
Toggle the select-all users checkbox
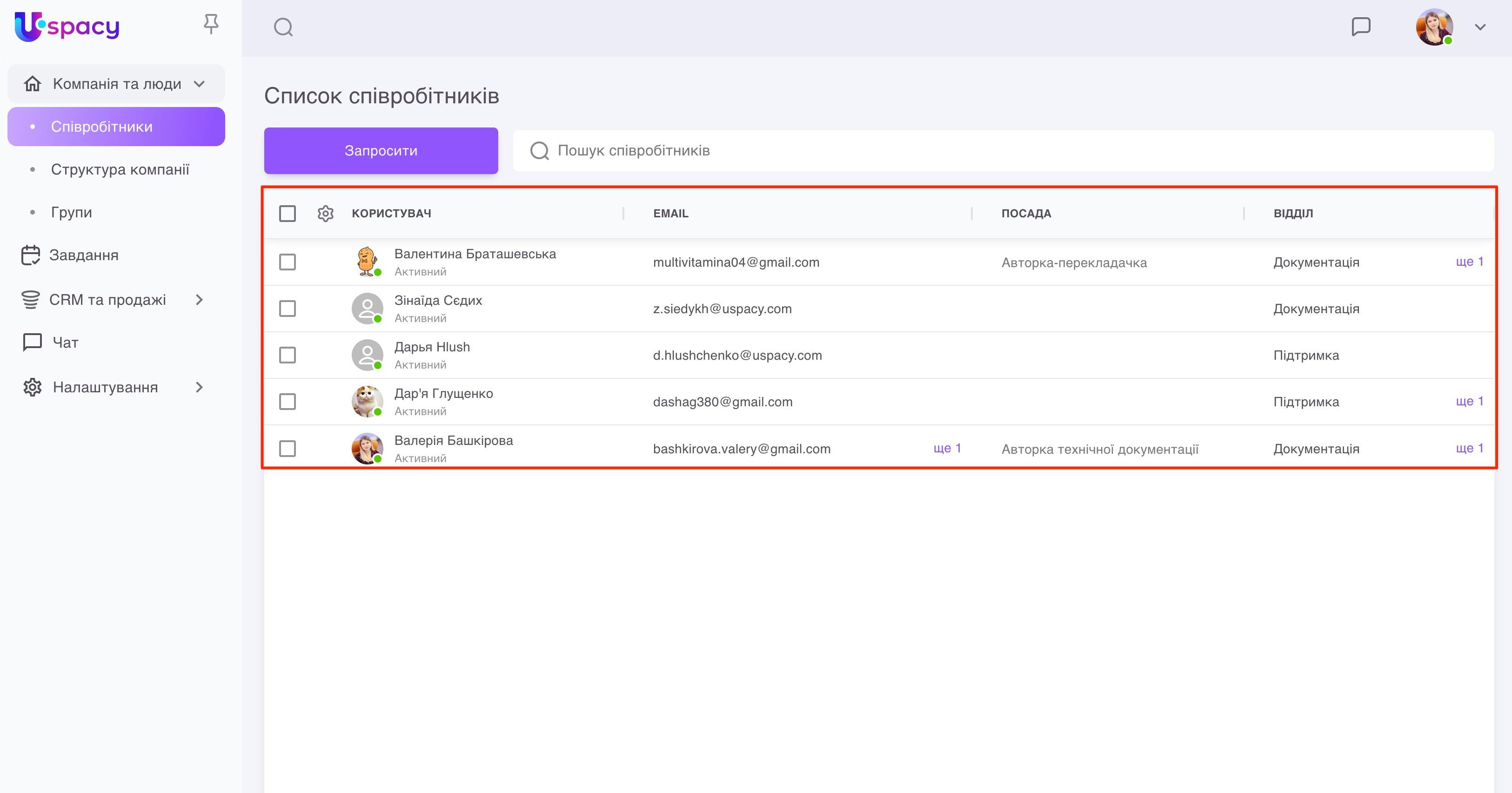pyautogui.click(x=287, y=214)
